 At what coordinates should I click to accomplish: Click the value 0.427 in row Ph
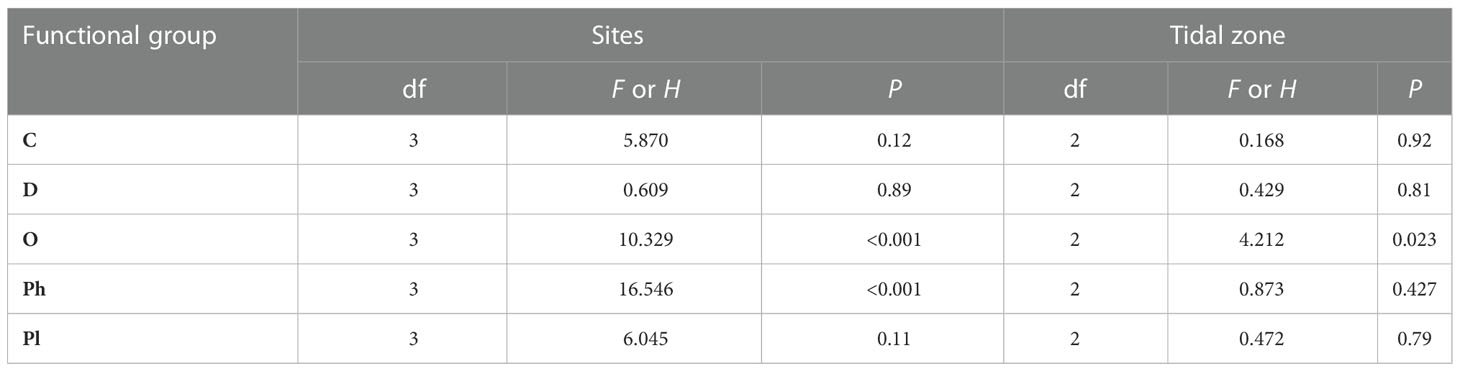(x=1414, y=288)
